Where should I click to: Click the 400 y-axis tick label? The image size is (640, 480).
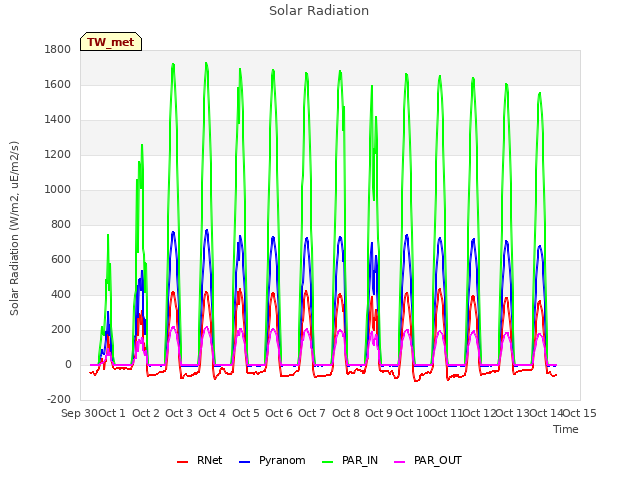pyautogui.click(x=61, y=295)
